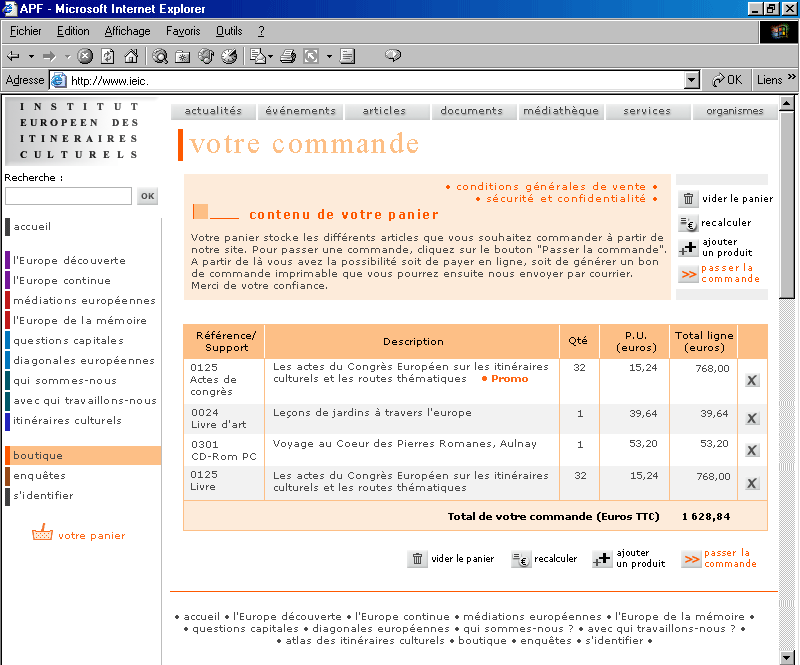The height and width of the screenshot is (665, 800).
Task: Click the trash icon beside top vider le panier
Action: [x=688, y=199]
